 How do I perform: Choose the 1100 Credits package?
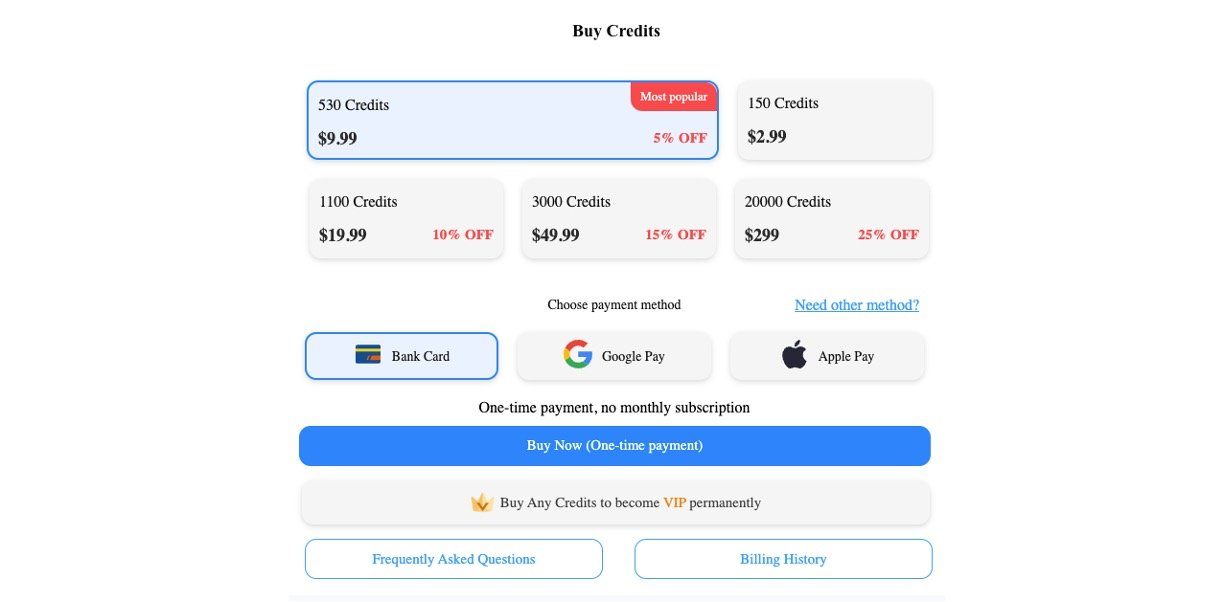click(406, 219)
